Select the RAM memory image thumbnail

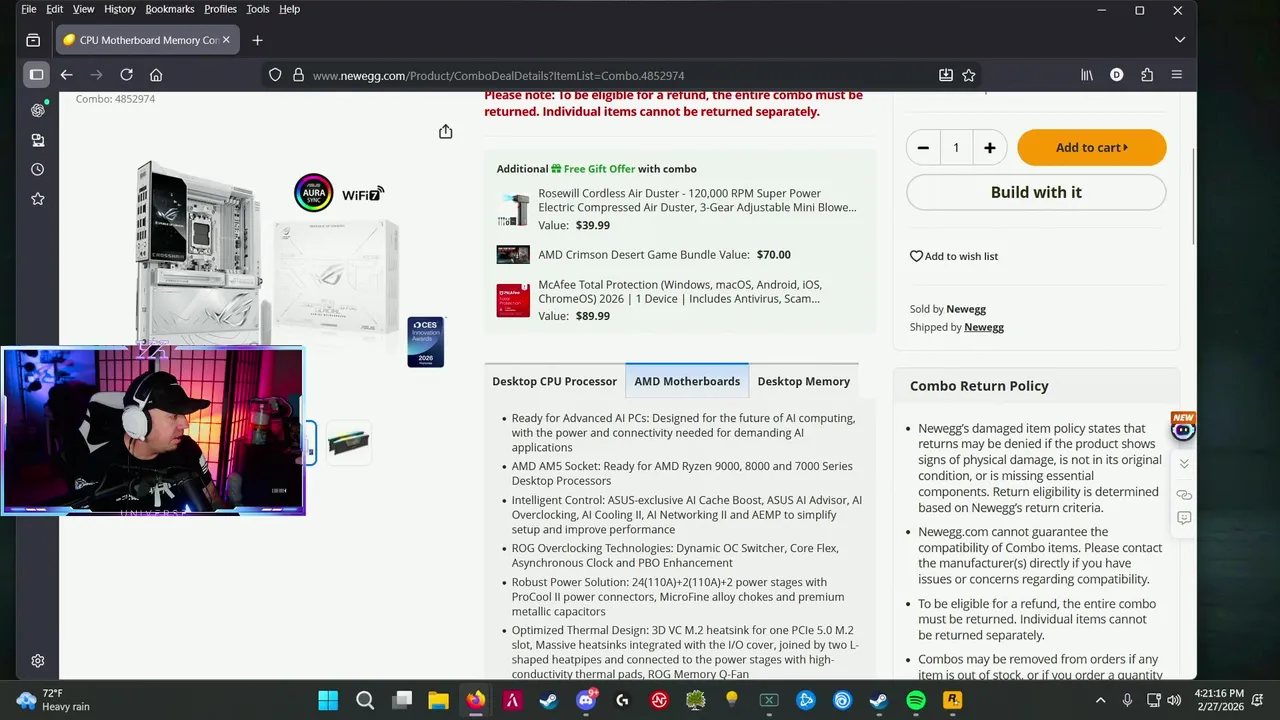[x=348, y=443]
